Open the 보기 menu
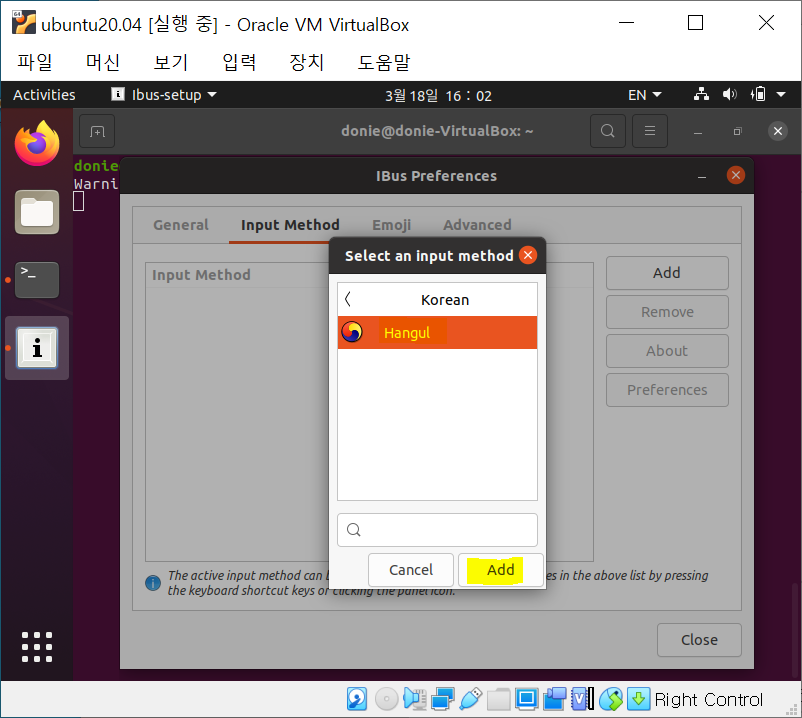The height and width of the screenshot is (718, 802). pos(171,62)
